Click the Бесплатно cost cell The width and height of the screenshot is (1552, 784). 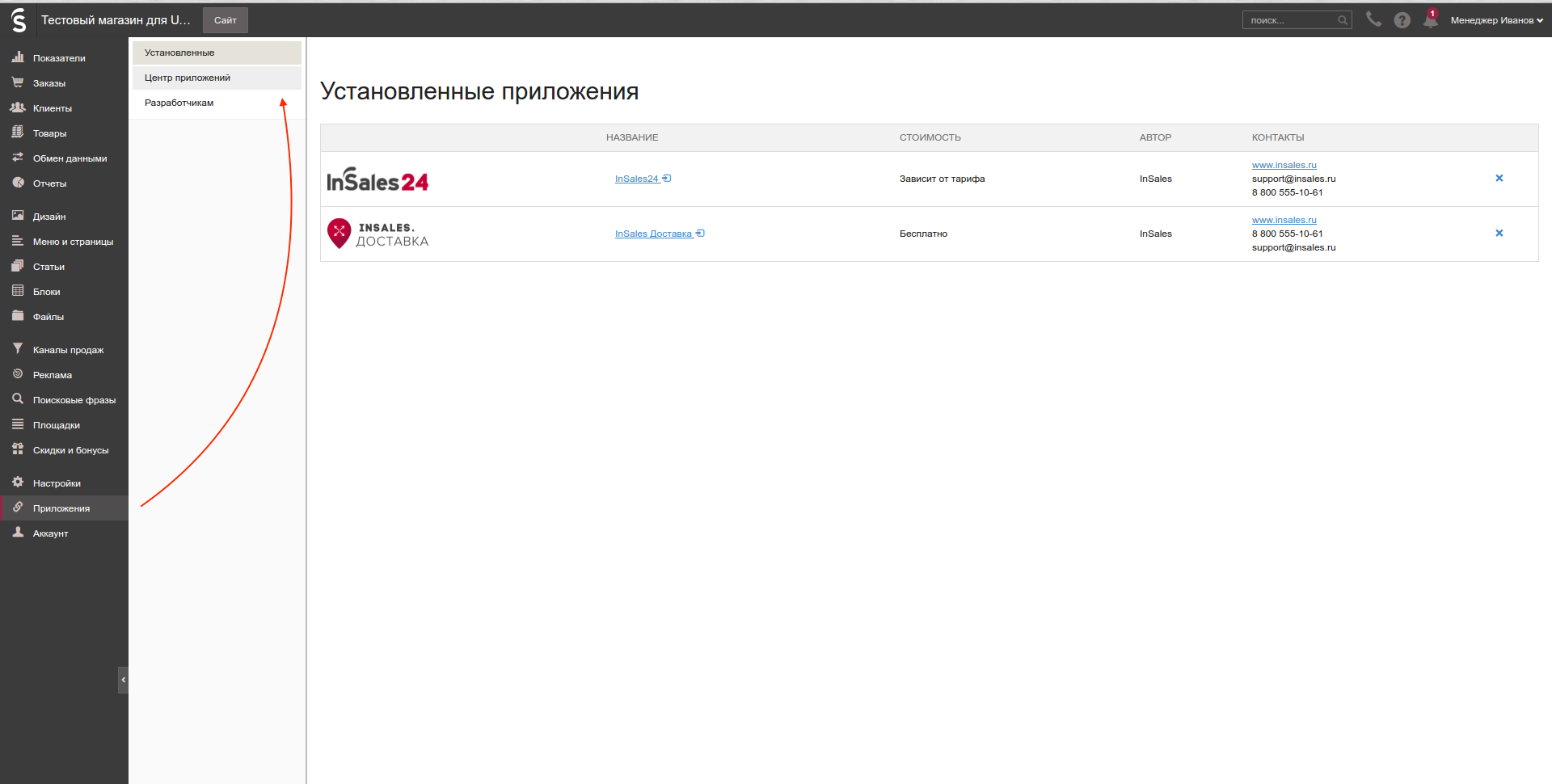923,234
